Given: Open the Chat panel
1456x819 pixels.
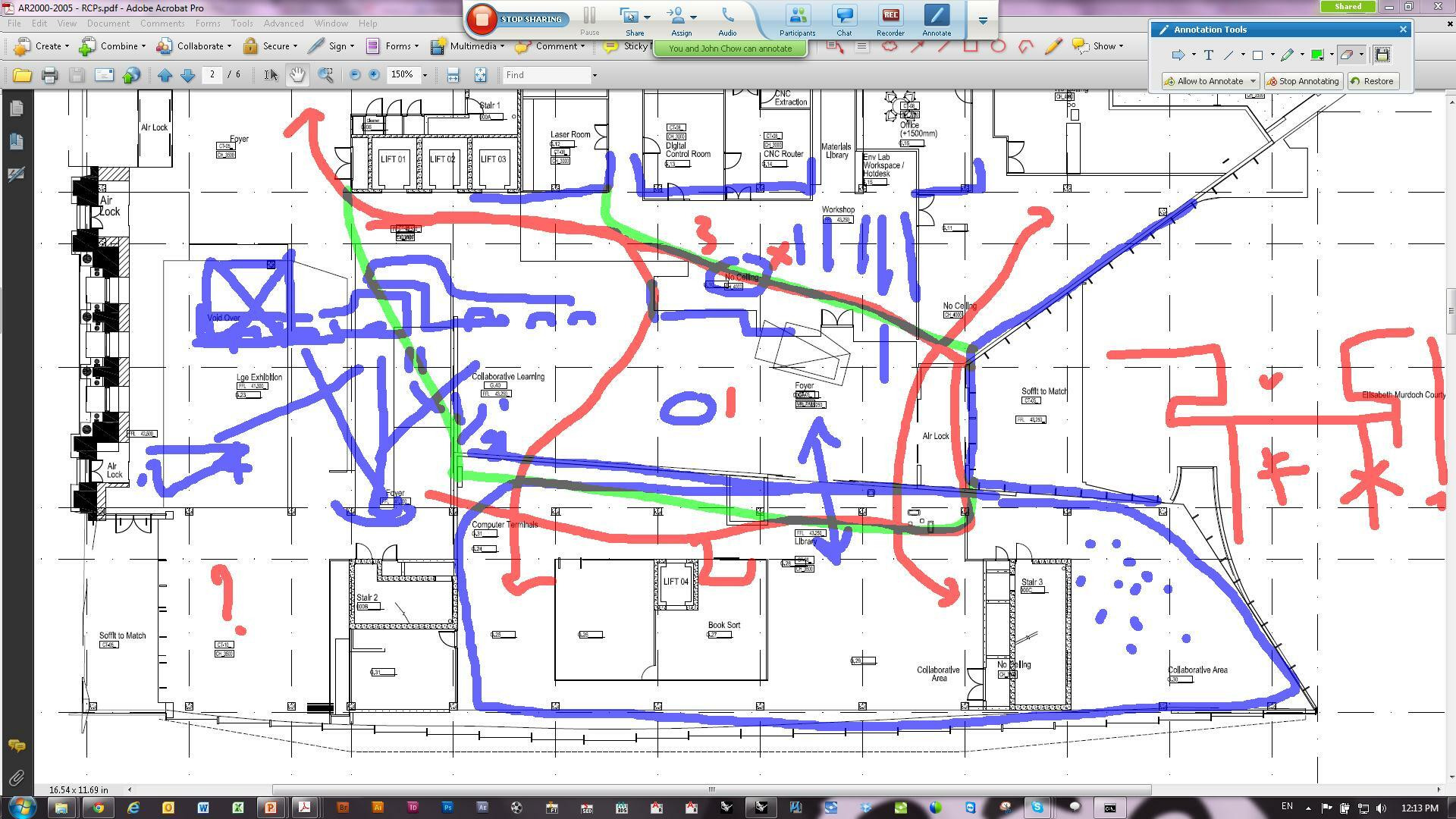Looking at the screenshot, I should [844, 20].
